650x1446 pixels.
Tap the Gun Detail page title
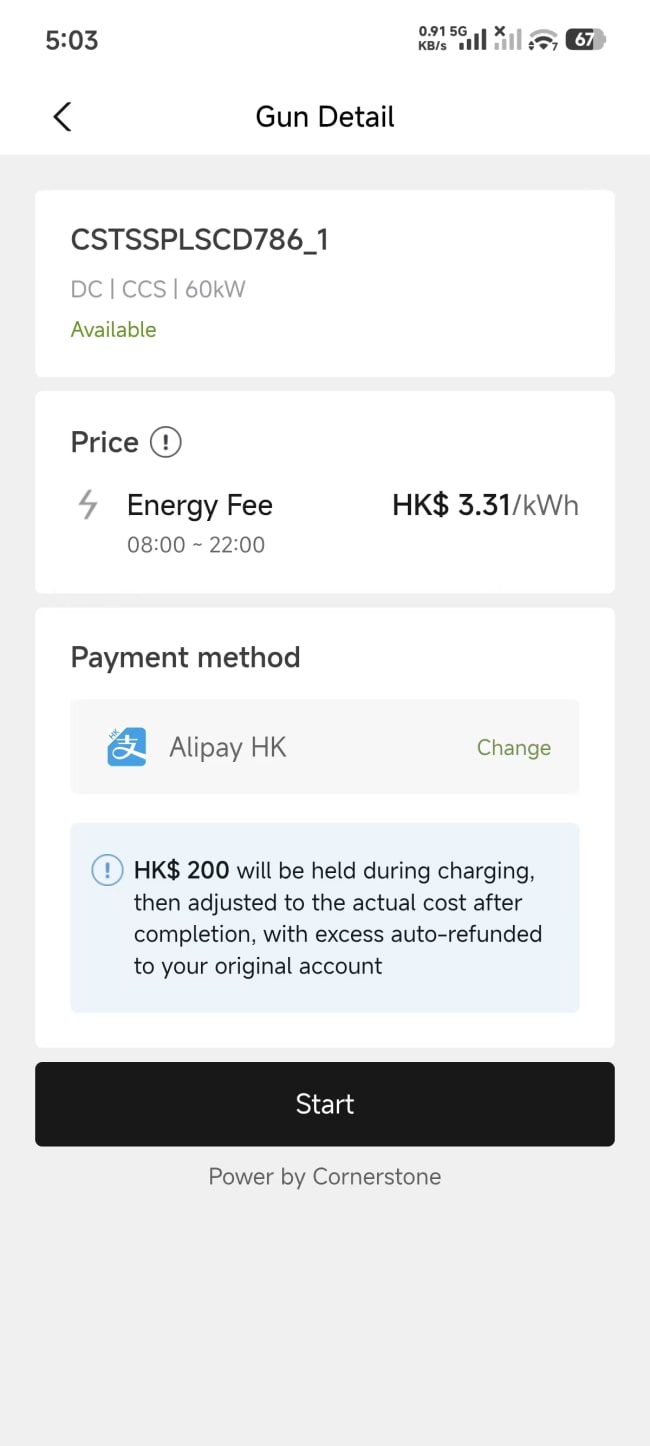tap(325, 117)
